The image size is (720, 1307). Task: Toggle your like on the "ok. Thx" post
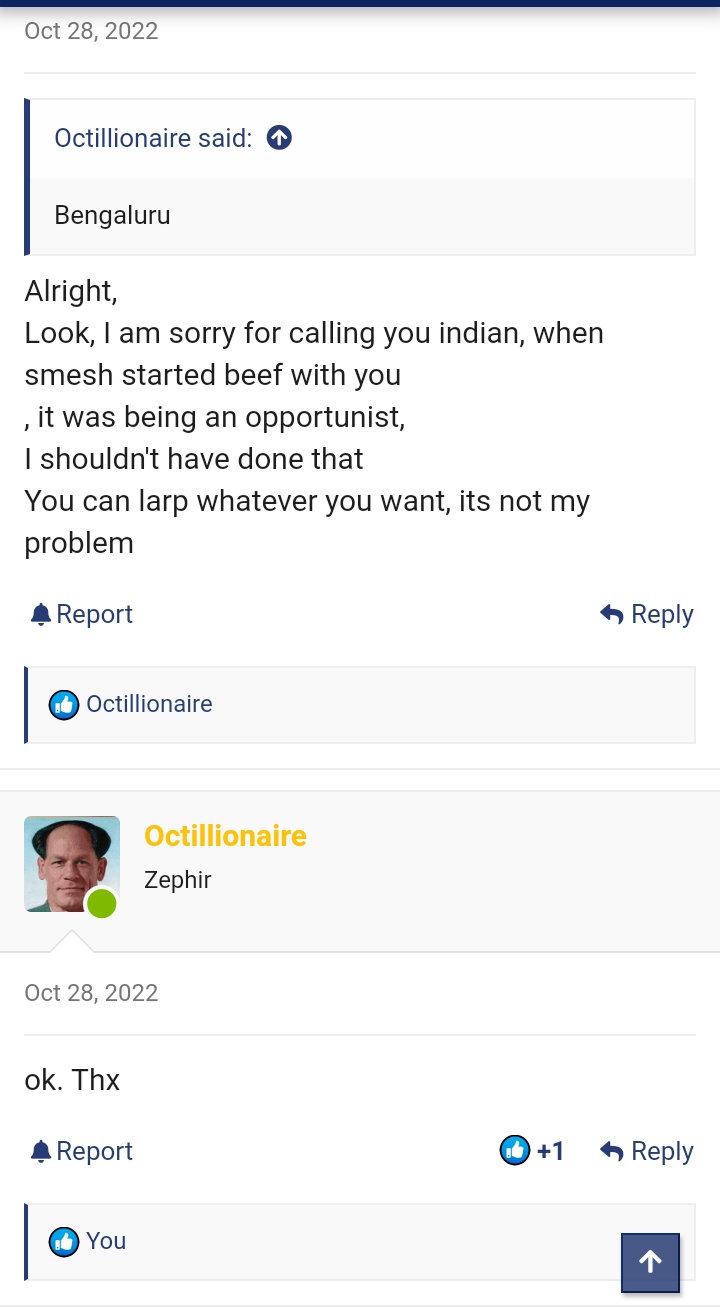point(532,1151)
